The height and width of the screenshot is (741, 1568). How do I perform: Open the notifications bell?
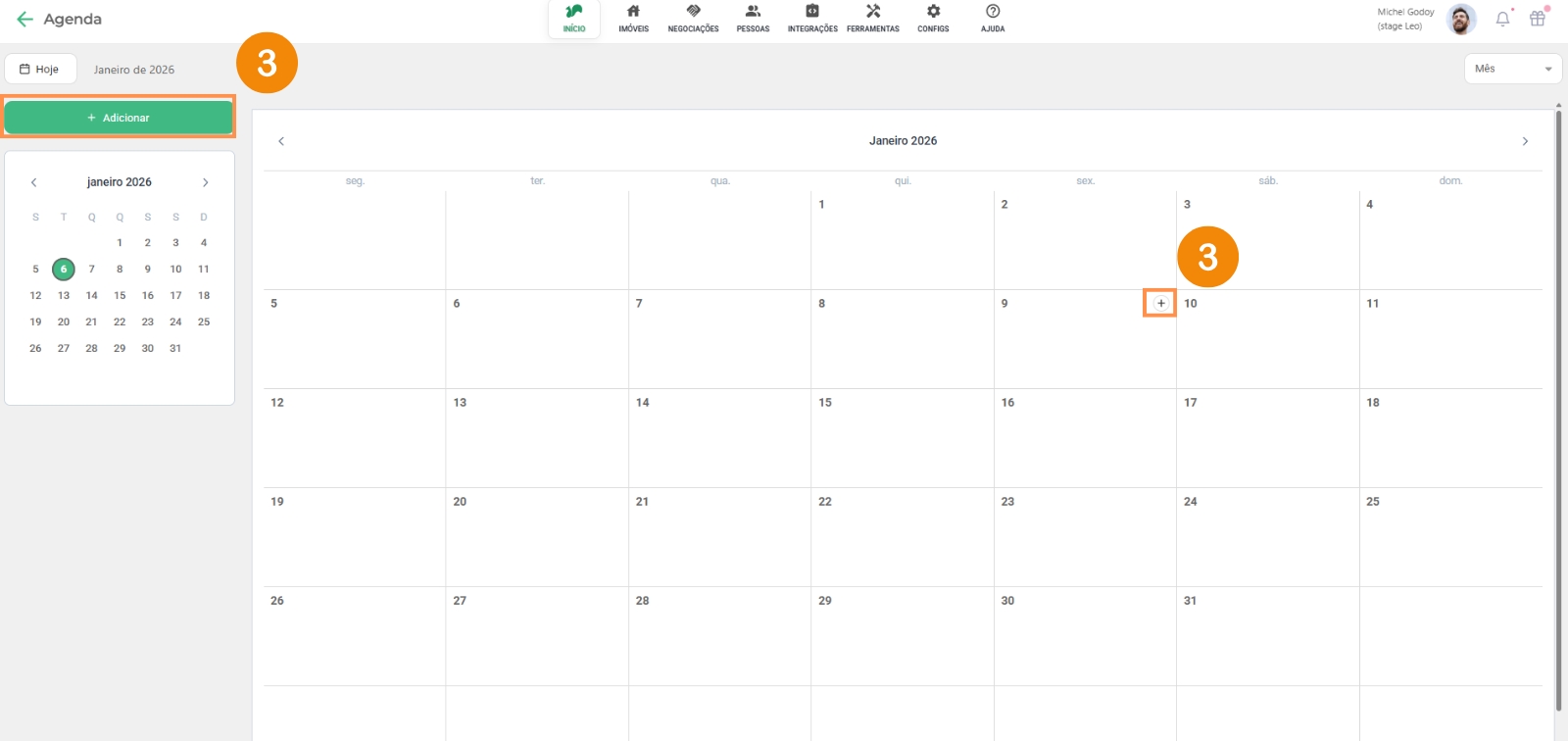[1502, 19]
